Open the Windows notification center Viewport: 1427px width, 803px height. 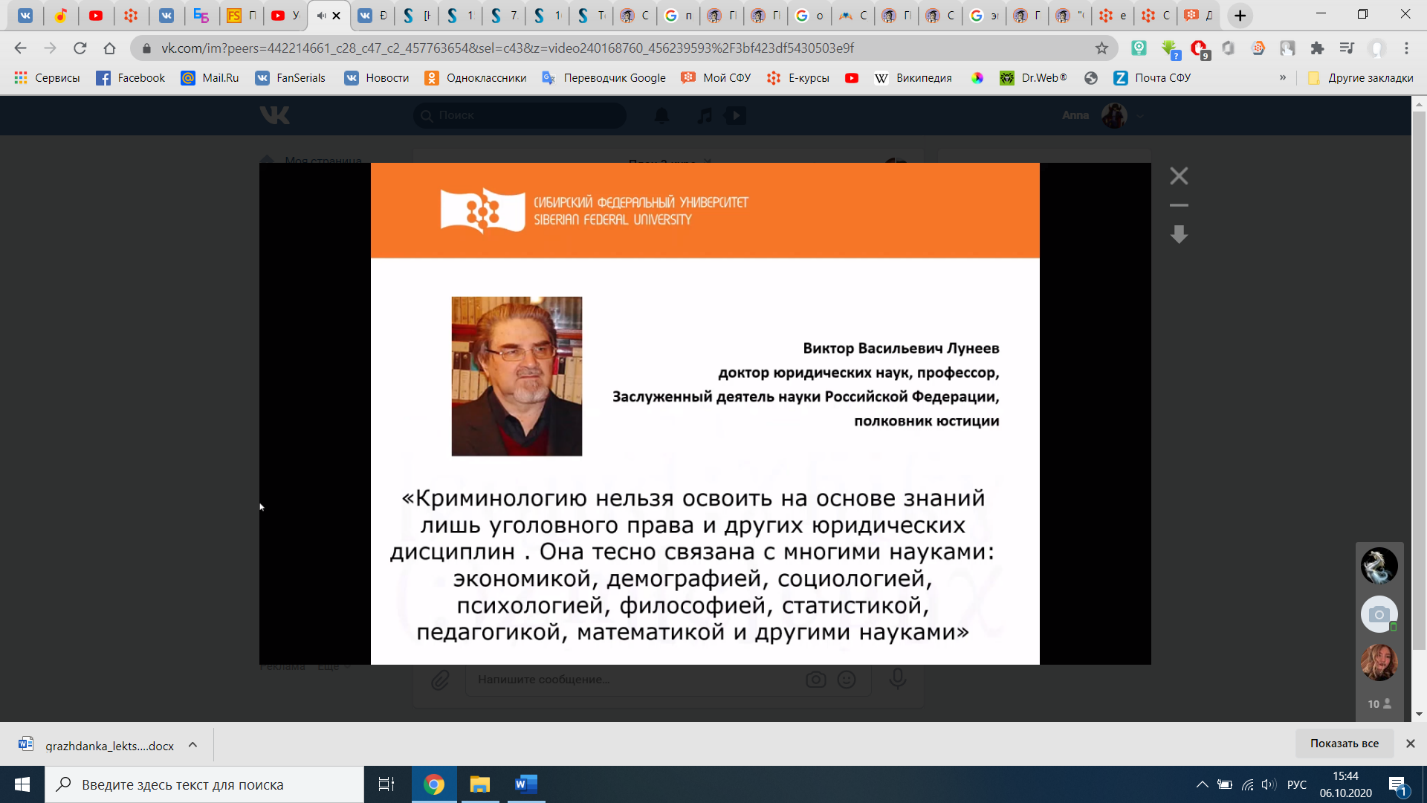(x=1398, y=785)
